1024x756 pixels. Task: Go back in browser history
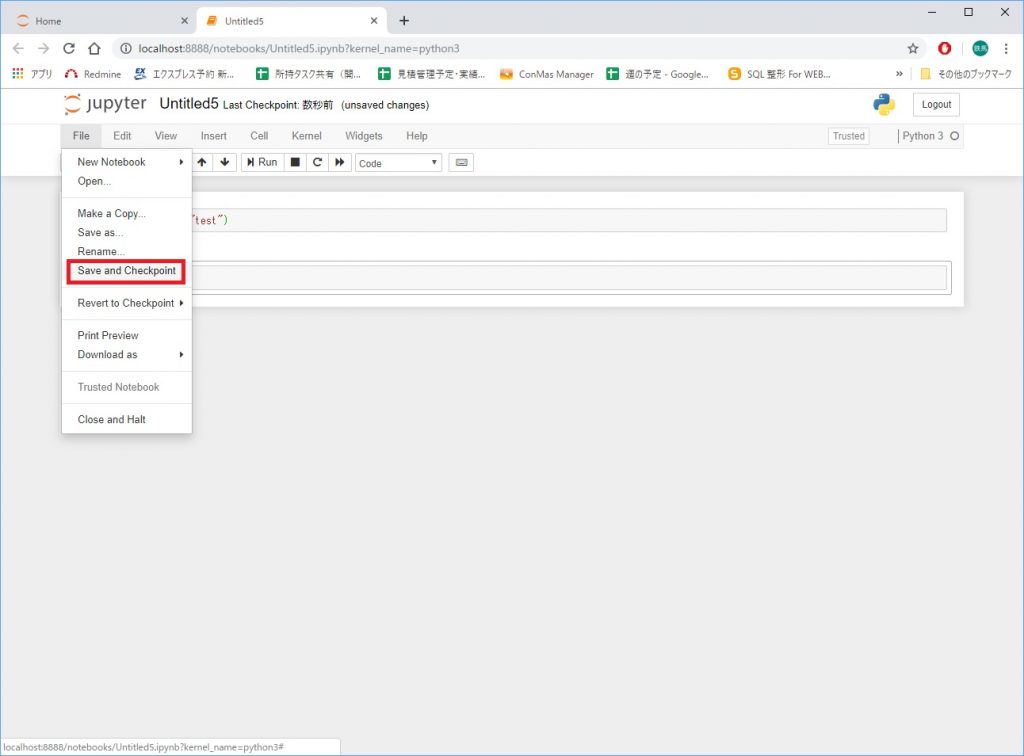18,48
